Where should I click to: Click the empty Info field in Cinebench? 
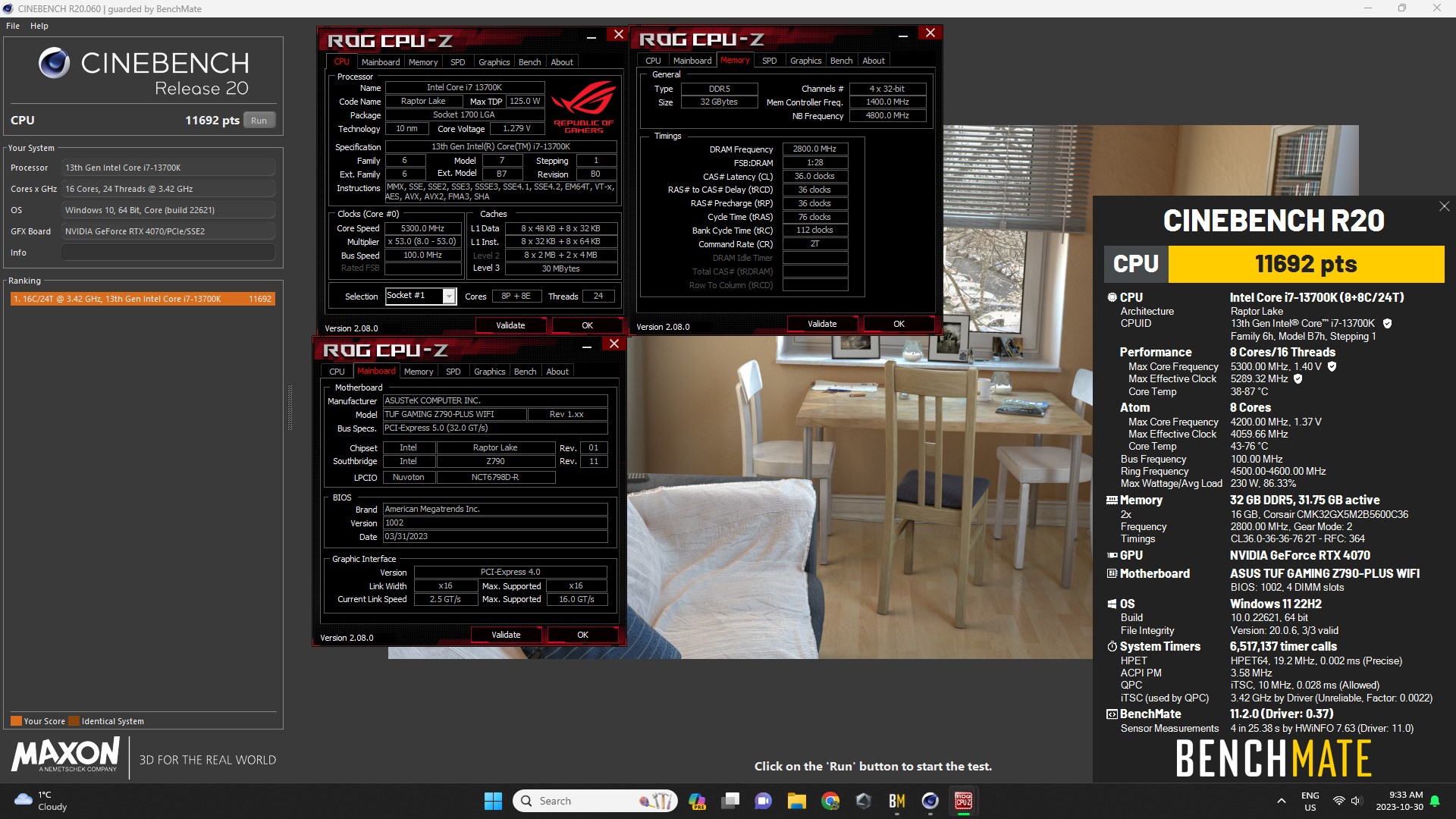point(168,253)
